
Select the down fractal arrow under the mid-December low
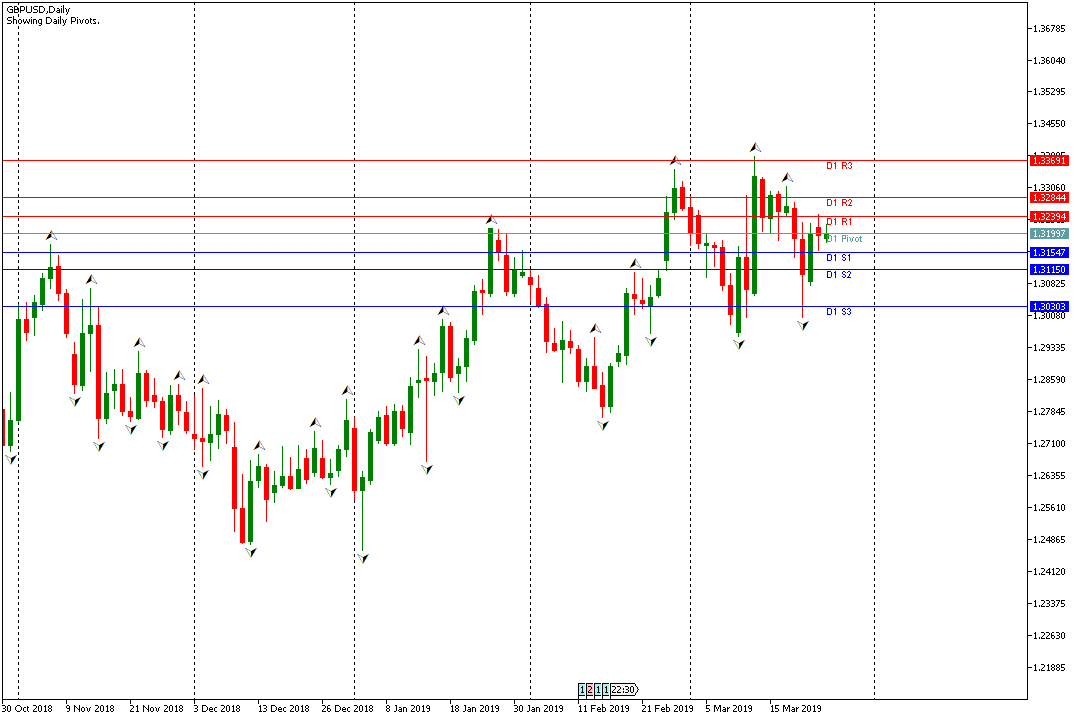pyautogui.click(x=250, y=551)
